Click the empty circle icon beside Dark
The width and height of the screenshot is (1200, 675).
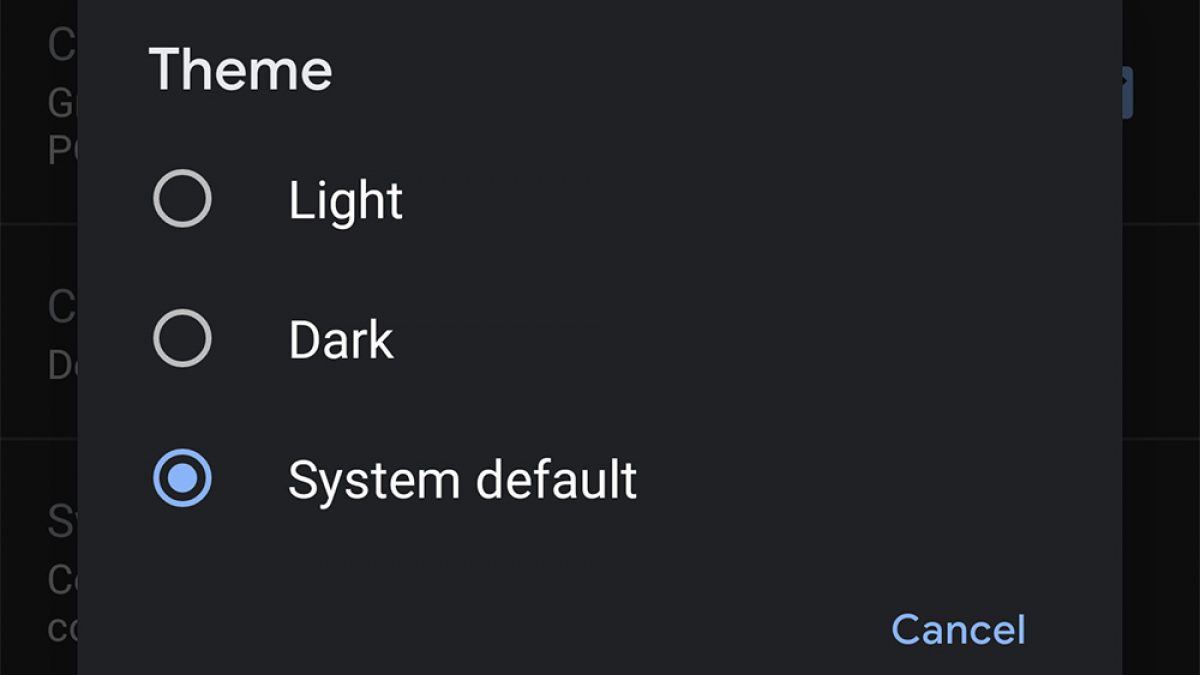182,339
